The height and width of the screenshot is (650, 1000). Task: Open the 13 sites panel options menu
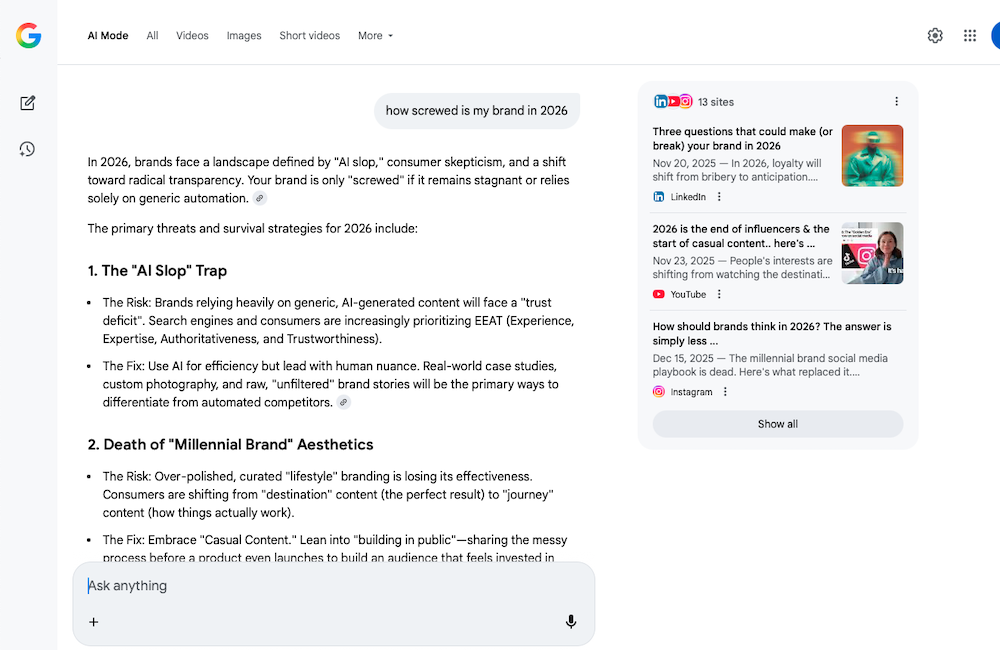(x=896, y=101)
